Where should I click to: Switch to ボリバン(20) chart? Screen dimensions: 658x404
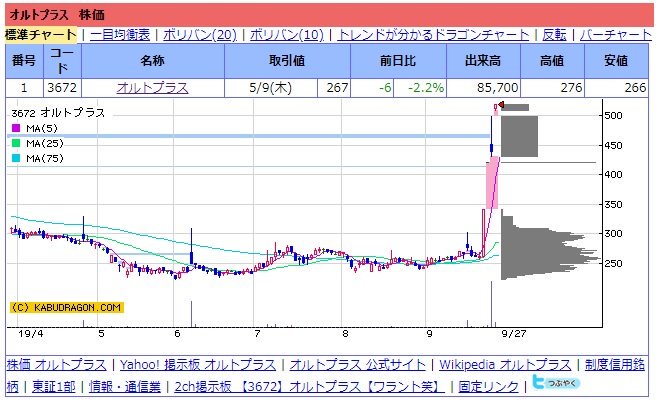tap(200, 35)
